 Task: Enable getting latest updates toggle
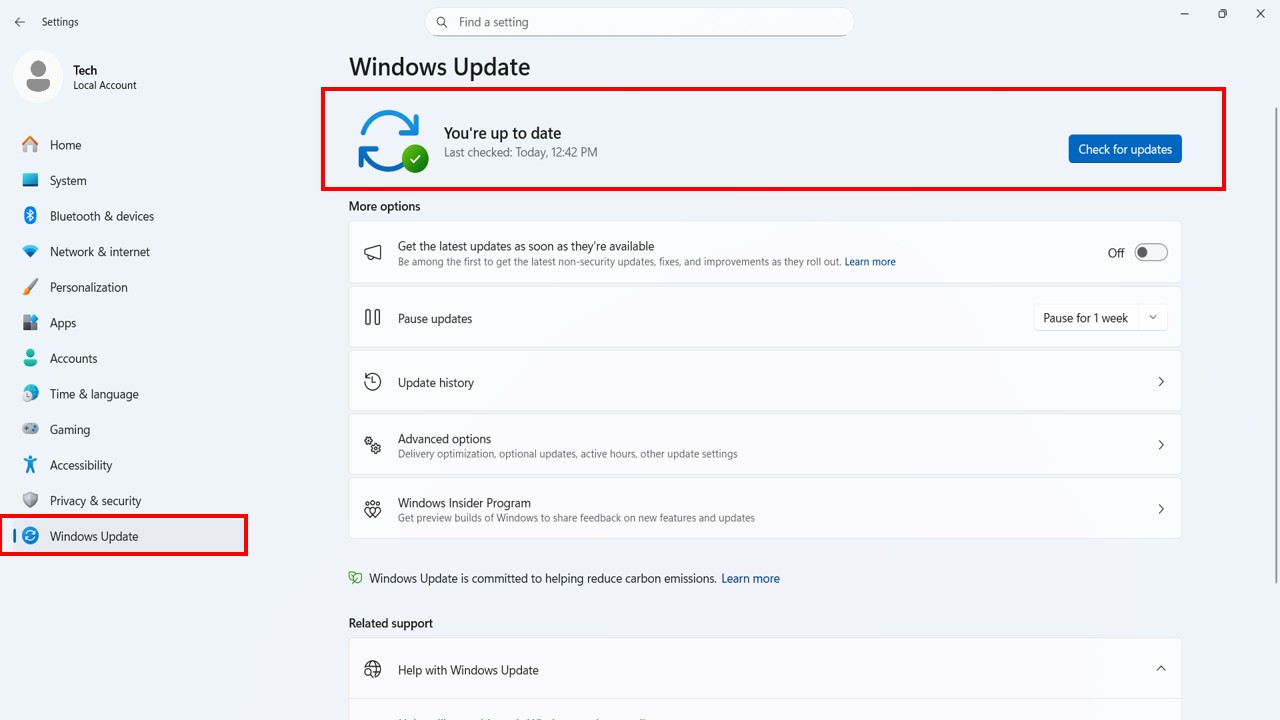1150,253
